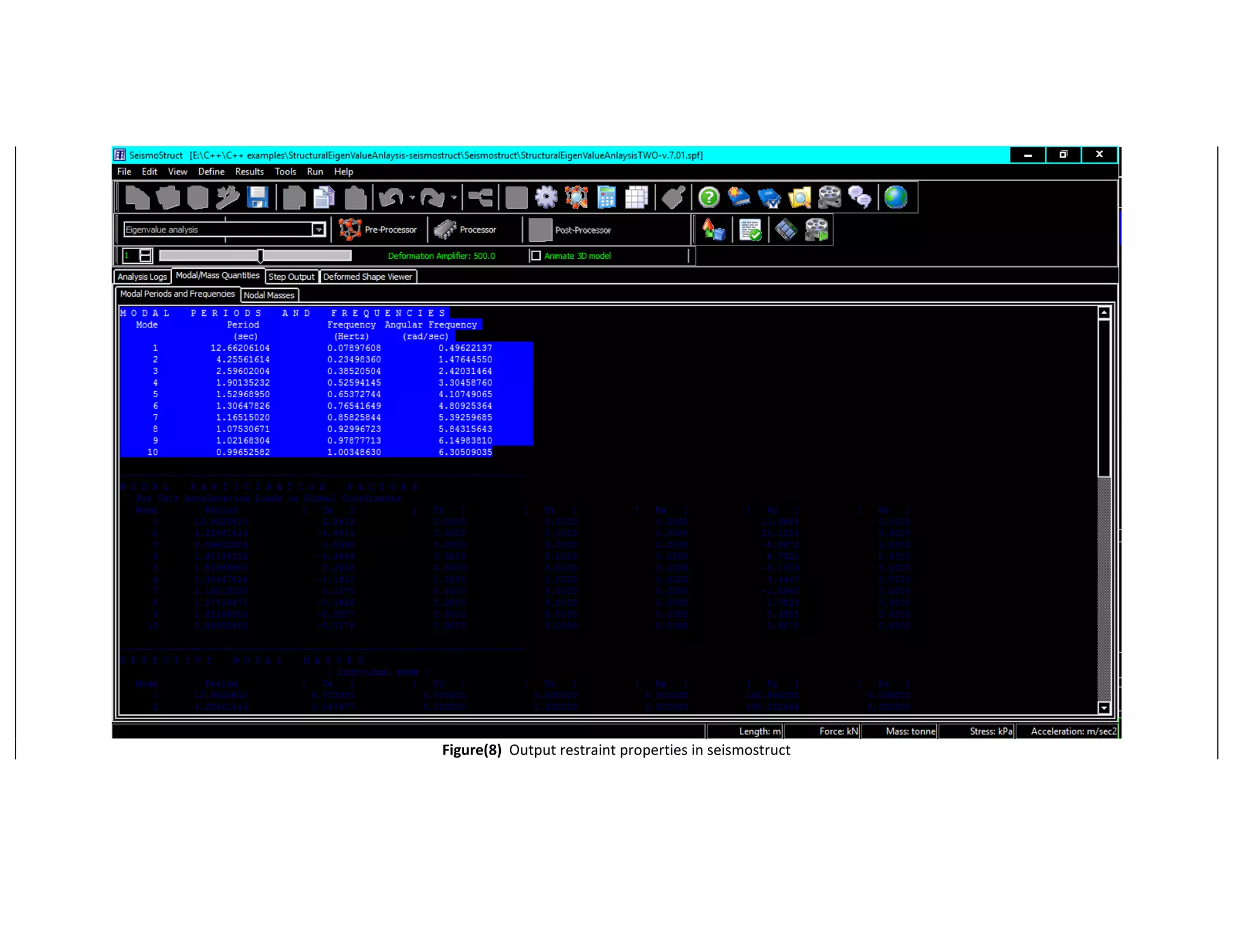The image size is (1233, 952).
Task: Click the checklist with green check icon
Action: click(750, 230)
